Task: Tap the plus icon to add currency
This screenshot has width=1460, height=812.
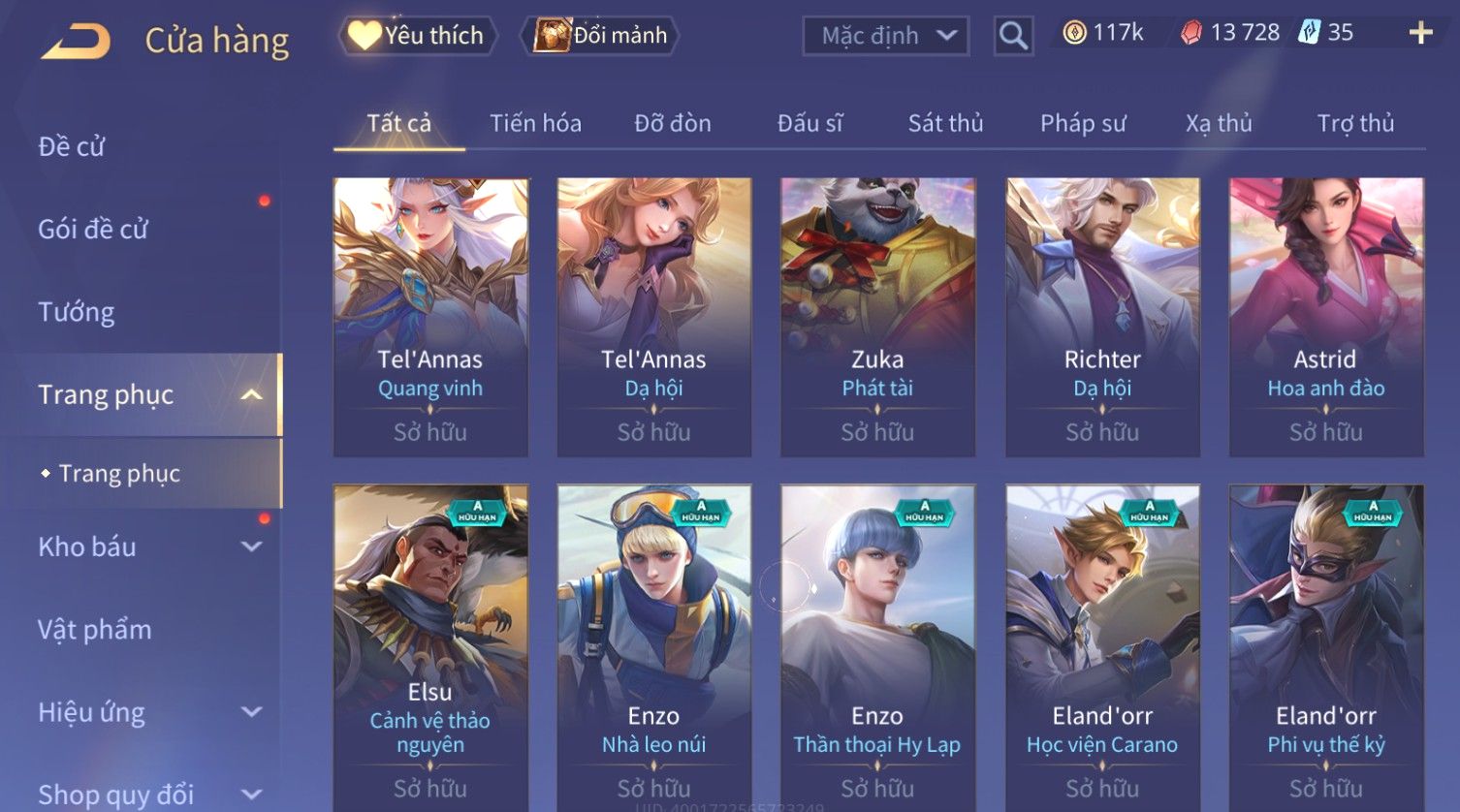Action: pyautogui.click(x=1420, y=33)
